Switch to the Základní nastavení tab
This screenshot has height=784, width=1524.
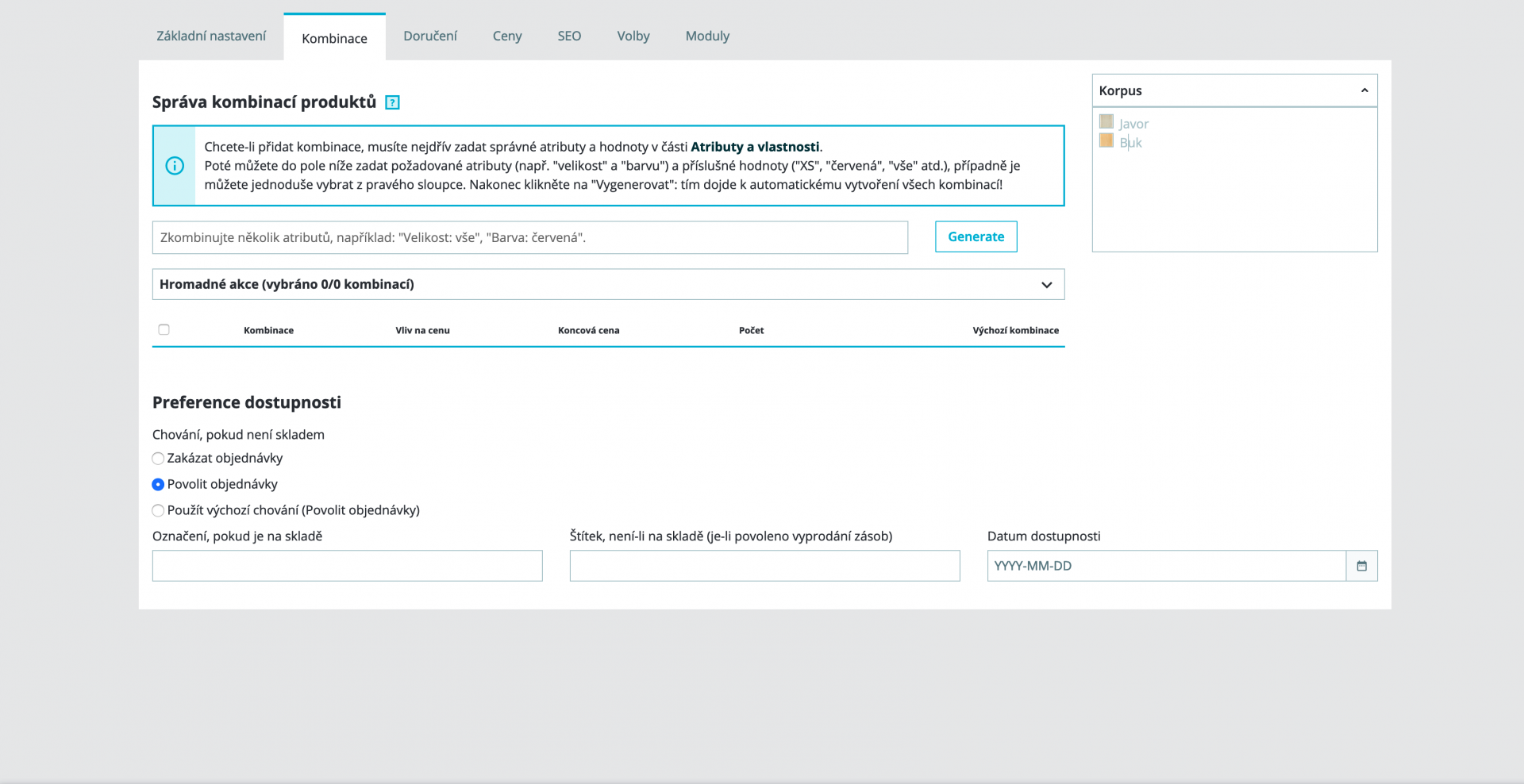[x=211, y=36]
